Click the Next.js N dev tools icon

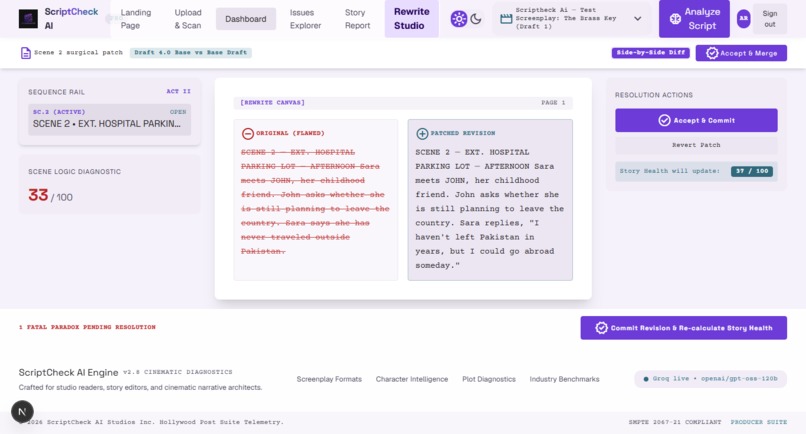tap(23, 412)
